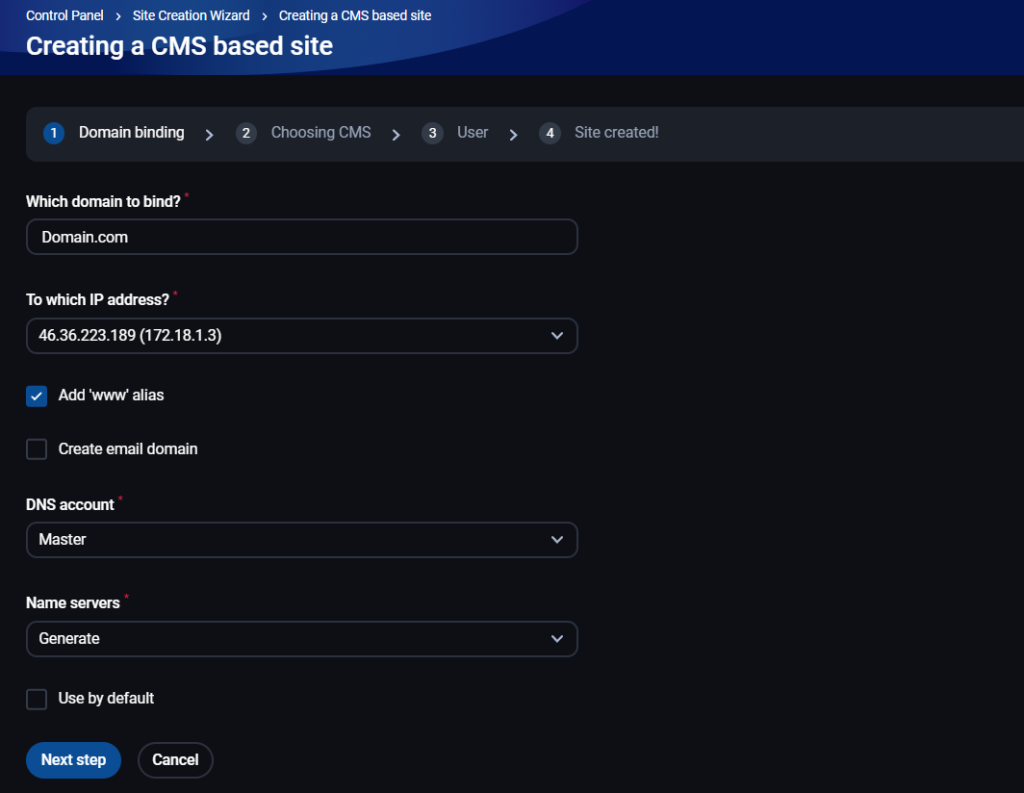Open the IP address dropdown
The width and height of the screenshot is (1024, 793).
tap(301, 336)
